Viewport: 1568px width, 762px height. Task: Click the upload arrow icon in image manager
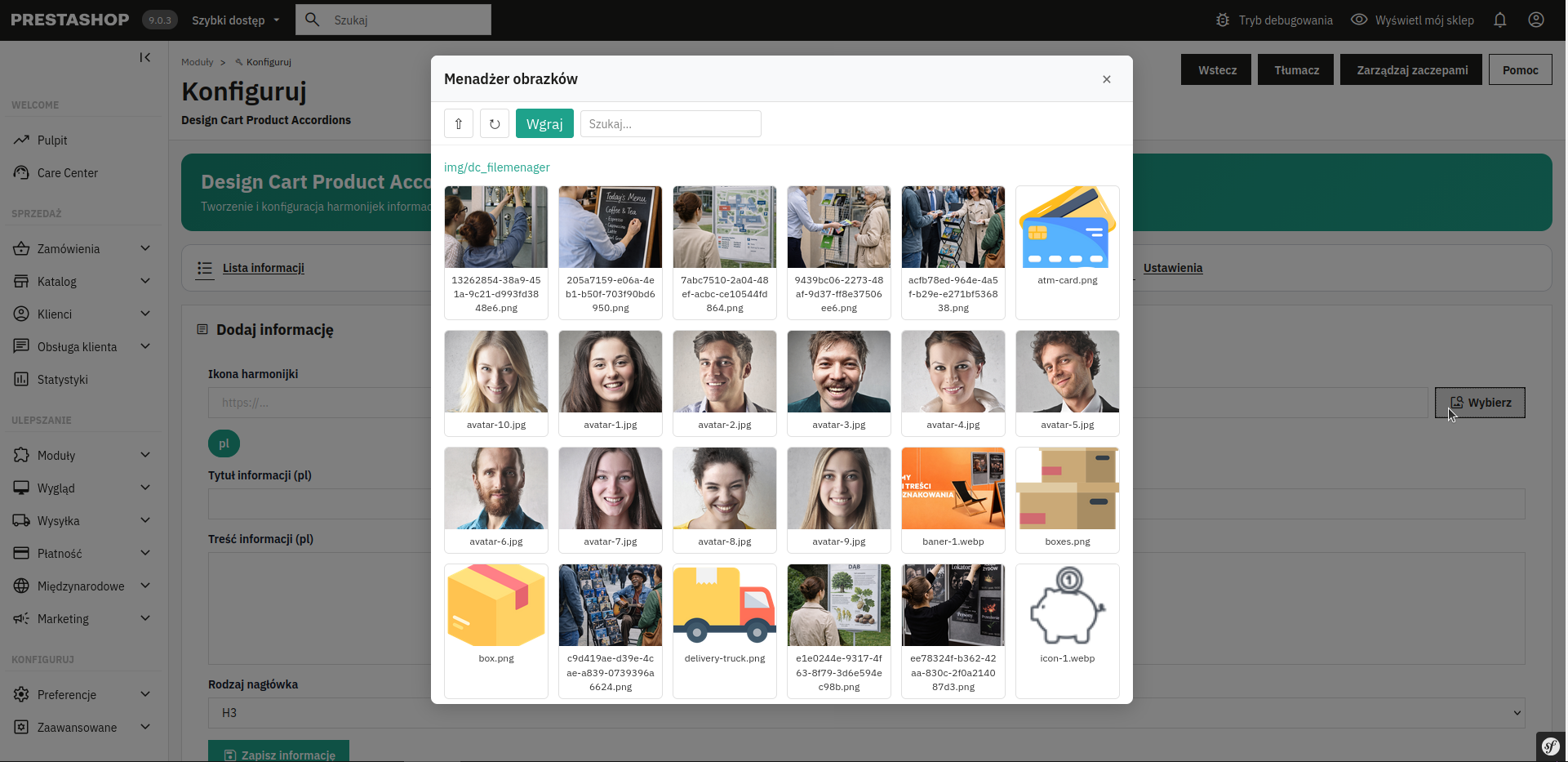click(x=459, y=124)
